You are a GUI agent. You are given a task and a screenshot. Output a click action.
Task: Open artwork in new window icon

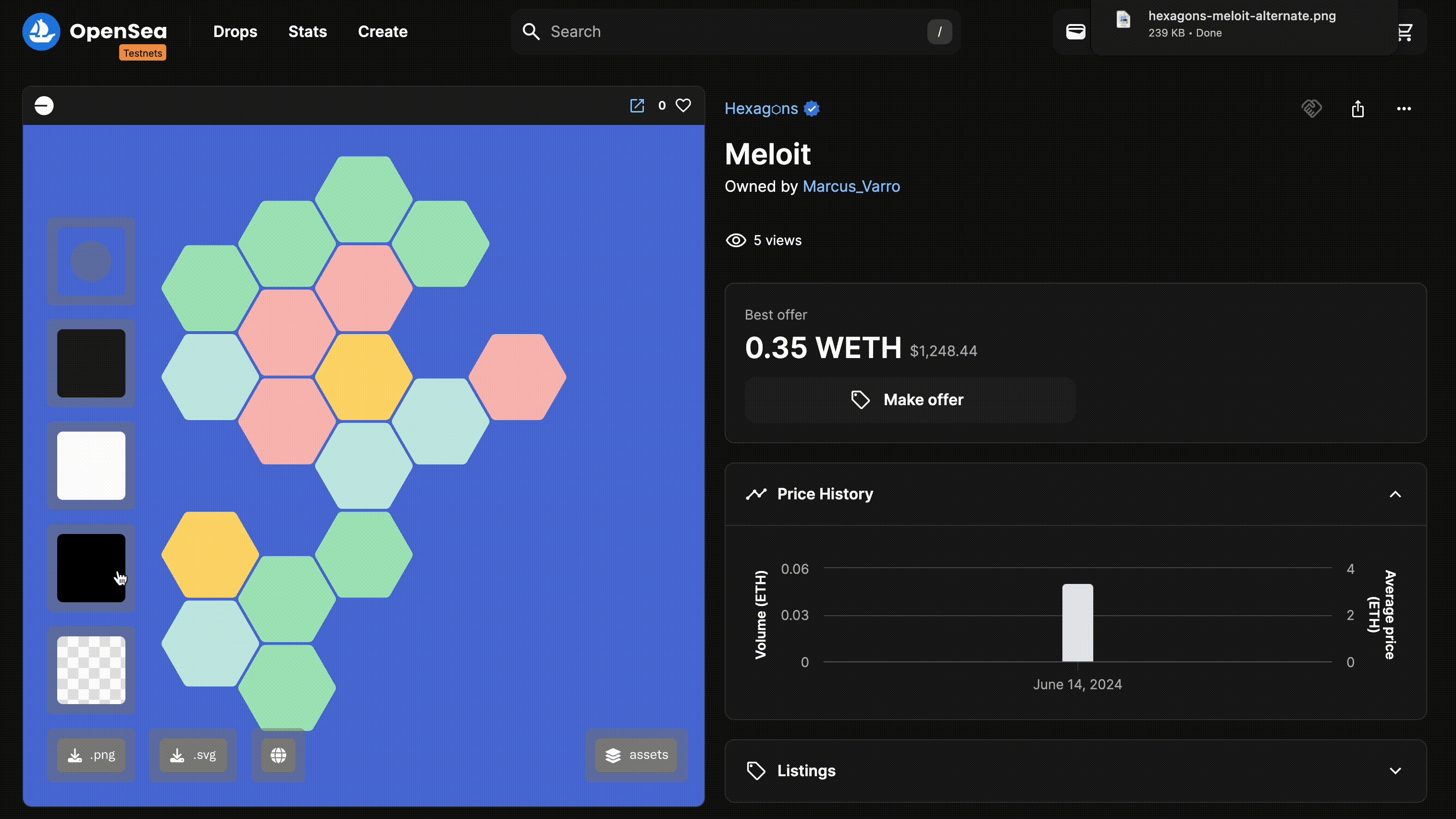tap(637, 106)
